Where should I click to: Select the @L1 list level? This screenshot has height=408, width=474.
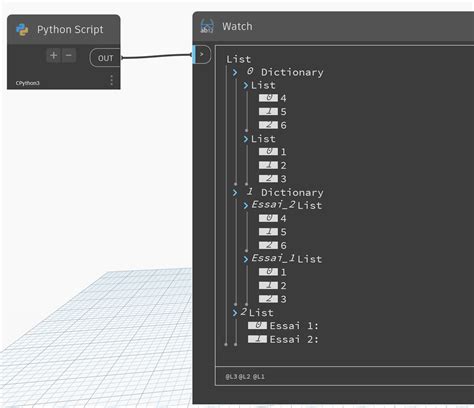[x=258, y=377]
